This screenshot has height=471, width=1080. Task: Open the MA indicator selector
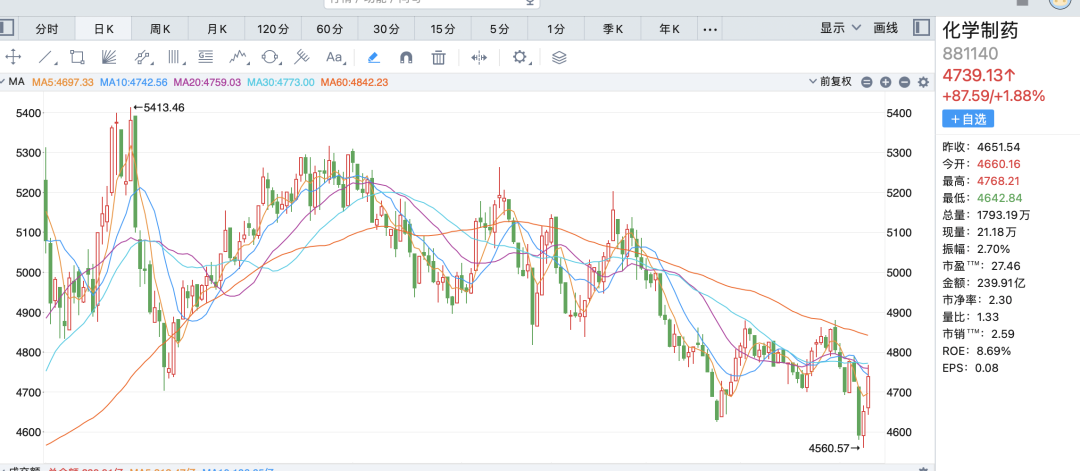(12, 82)
